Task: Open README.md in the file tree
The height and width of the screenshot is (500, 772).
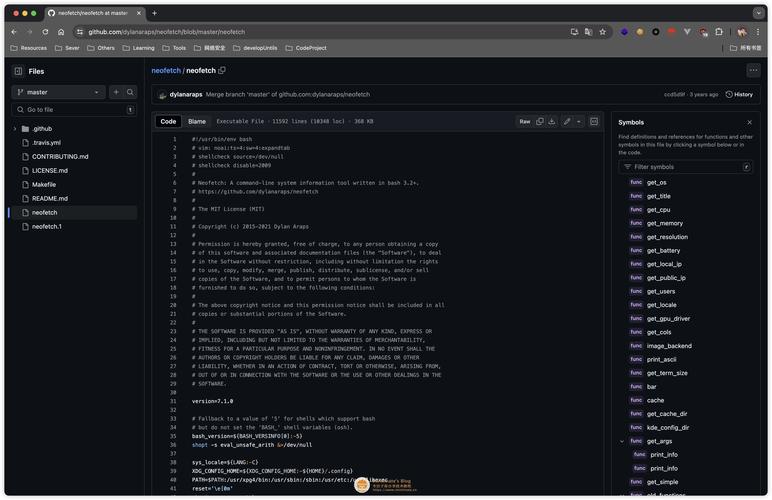Action: [x=50, y=198]
